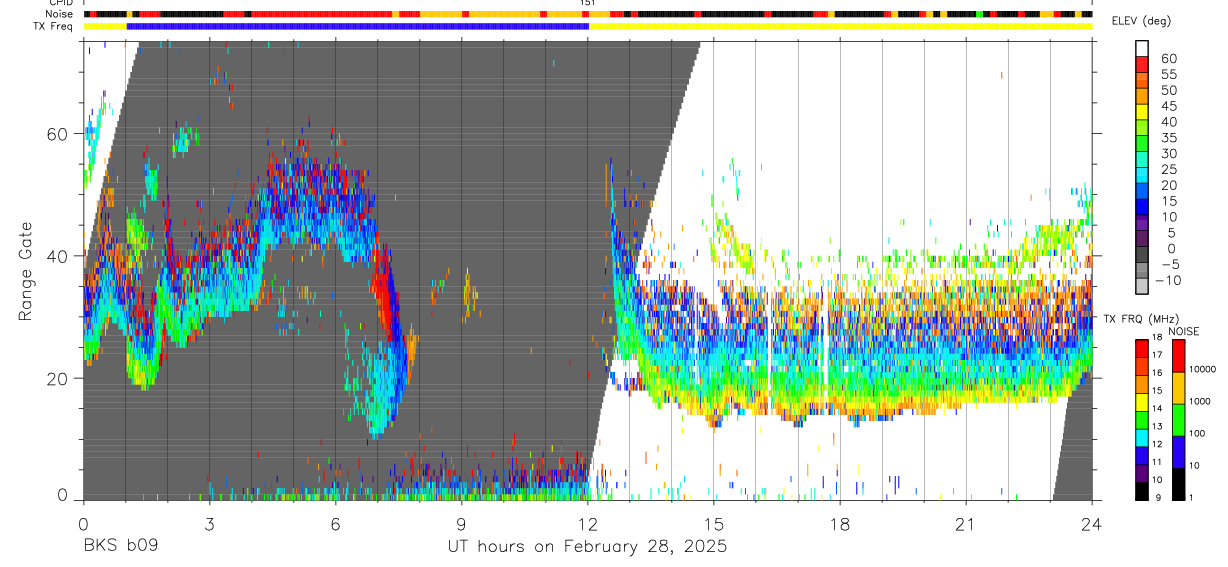Screen dimensions: 1228x567
Task: Pick the blue segment of the NOISE color bar
Action: (1177, 452)
